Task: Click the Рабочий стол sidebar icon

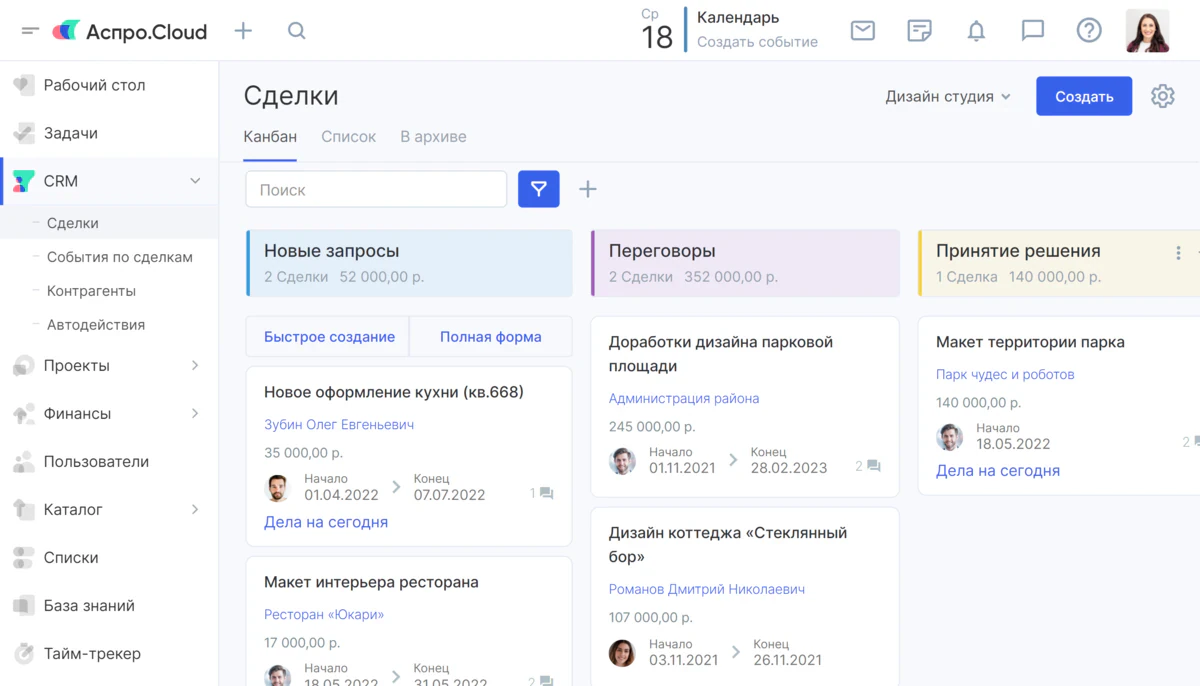Action: (24, 86)
